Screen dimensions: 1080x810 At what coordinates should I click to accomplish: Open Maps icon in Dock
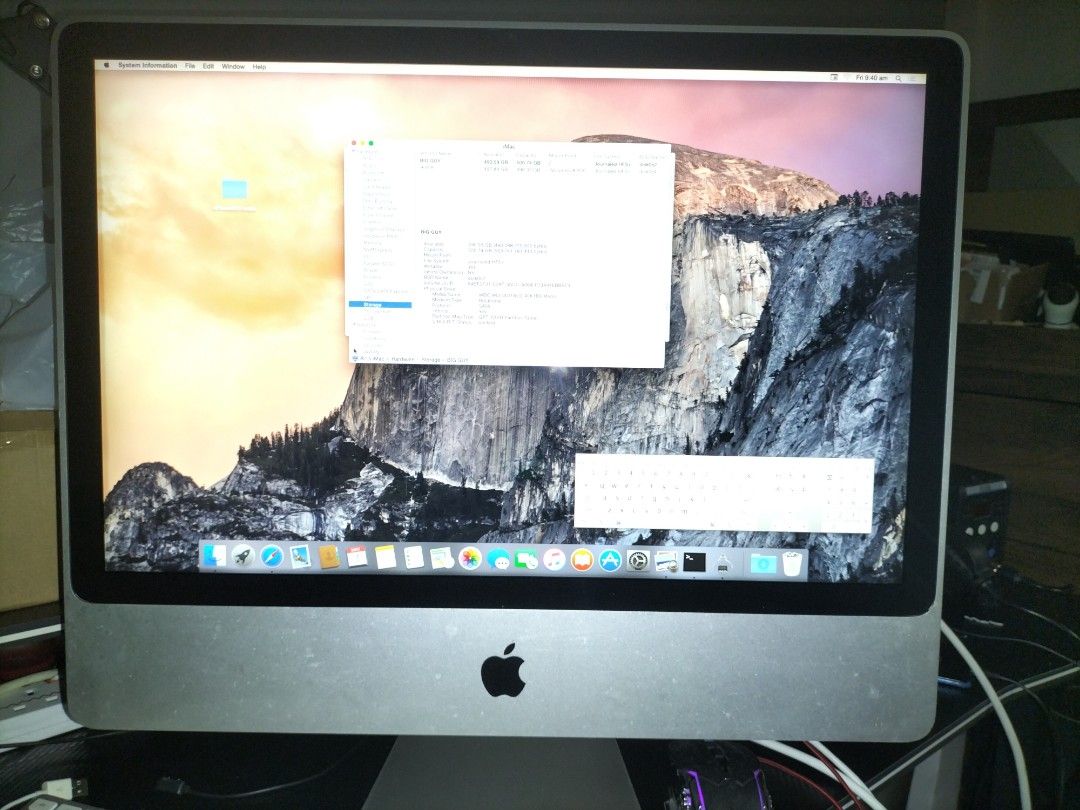tap(442, 558)
